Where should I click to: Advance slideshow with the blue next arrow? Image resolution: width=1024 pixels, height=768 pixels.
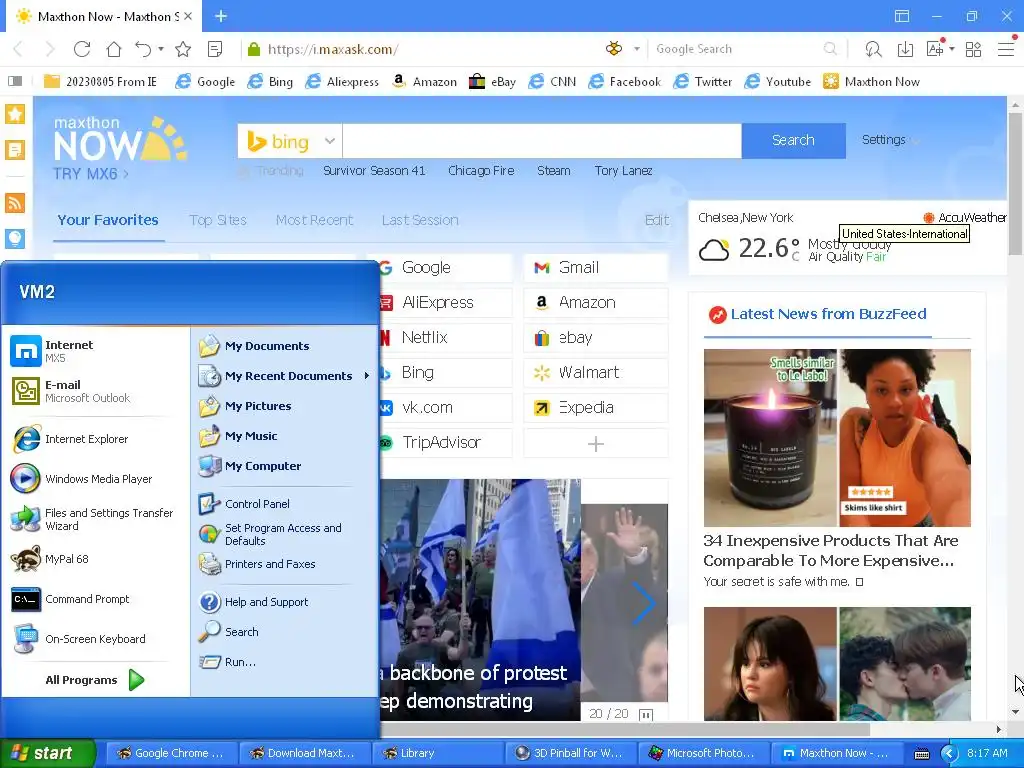point(643,603)
